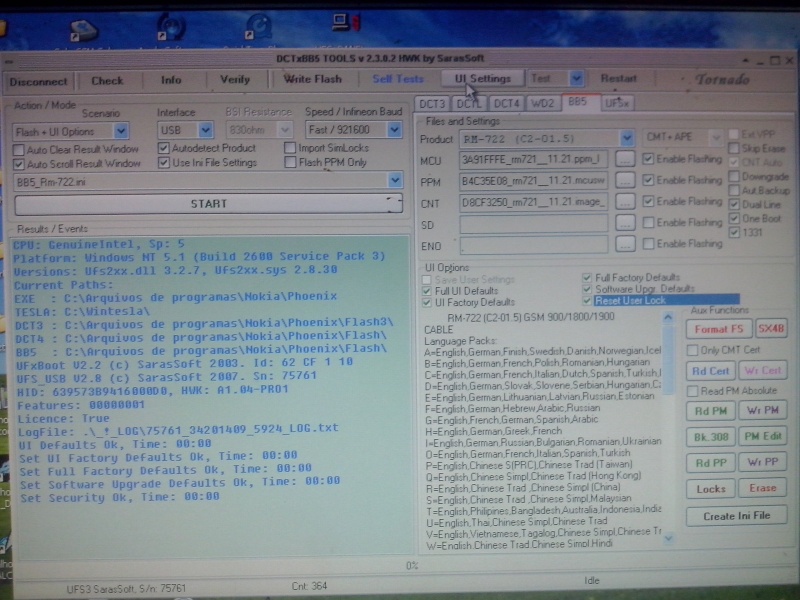800x600 pixels.
Task: Click the Bk.308 button
Action: [711, 437]
